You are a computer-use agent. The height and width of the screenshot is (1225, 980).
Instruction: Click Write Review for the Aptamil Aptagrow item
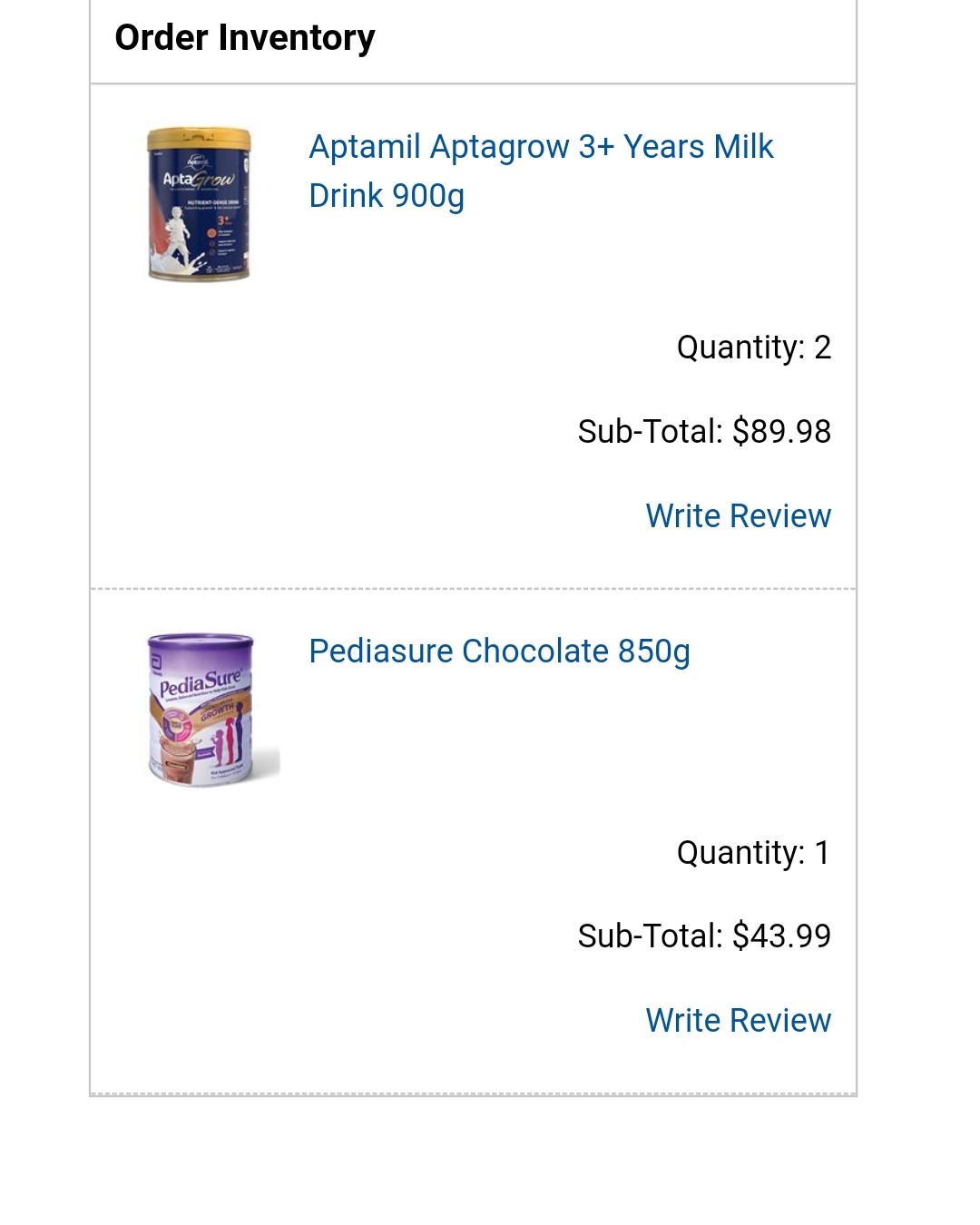click(738, 515)
